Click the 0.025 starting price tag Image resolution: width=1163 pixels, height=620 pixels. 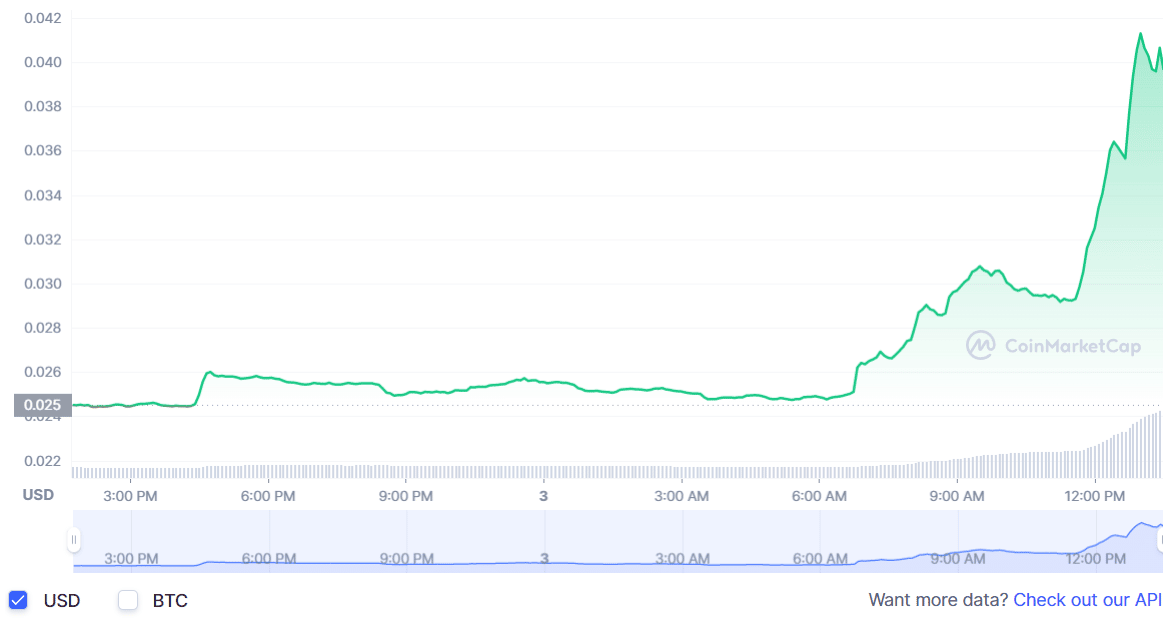click(x=42, y=405)
